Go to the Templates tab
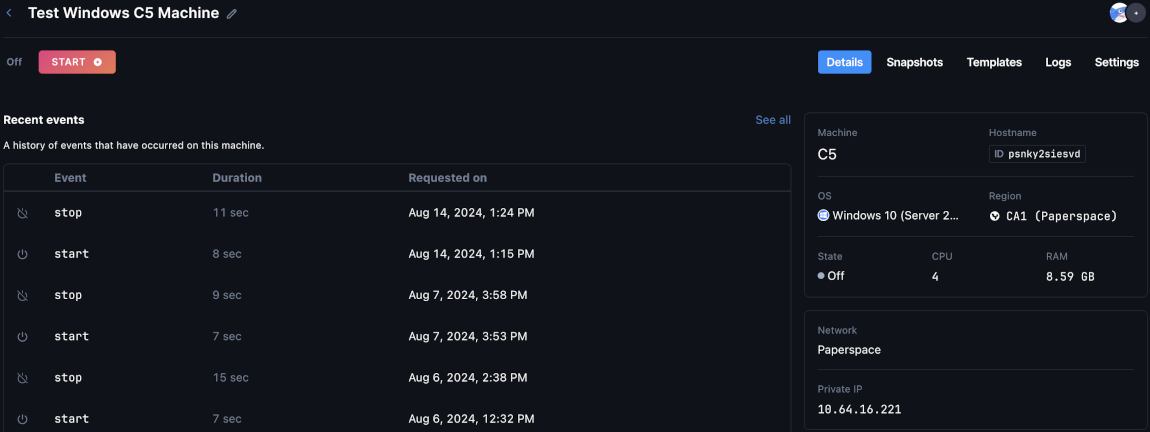The image size is (1150, 432). coord(993,62)
